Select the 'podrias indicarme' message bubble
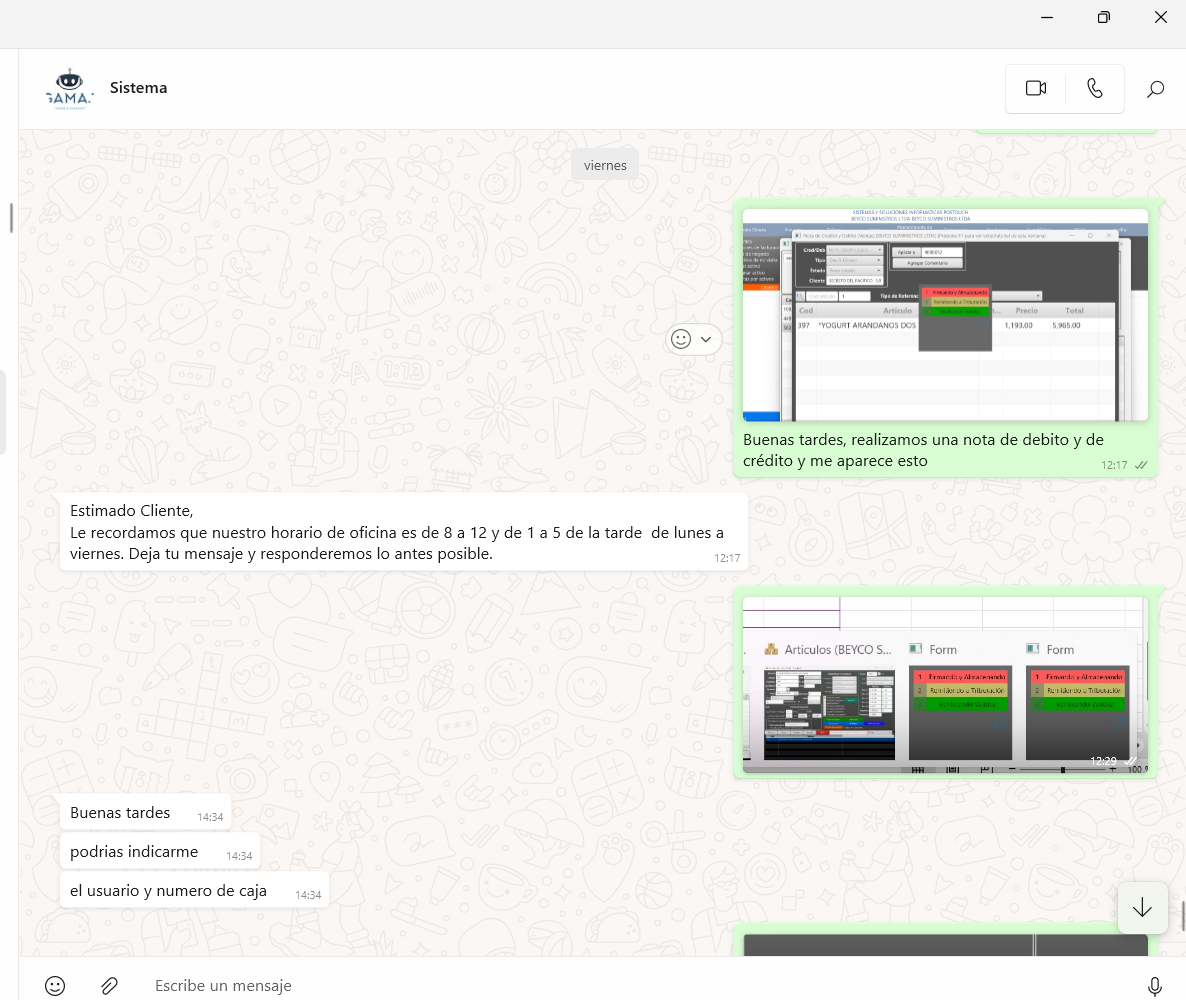 pos(134,851)
